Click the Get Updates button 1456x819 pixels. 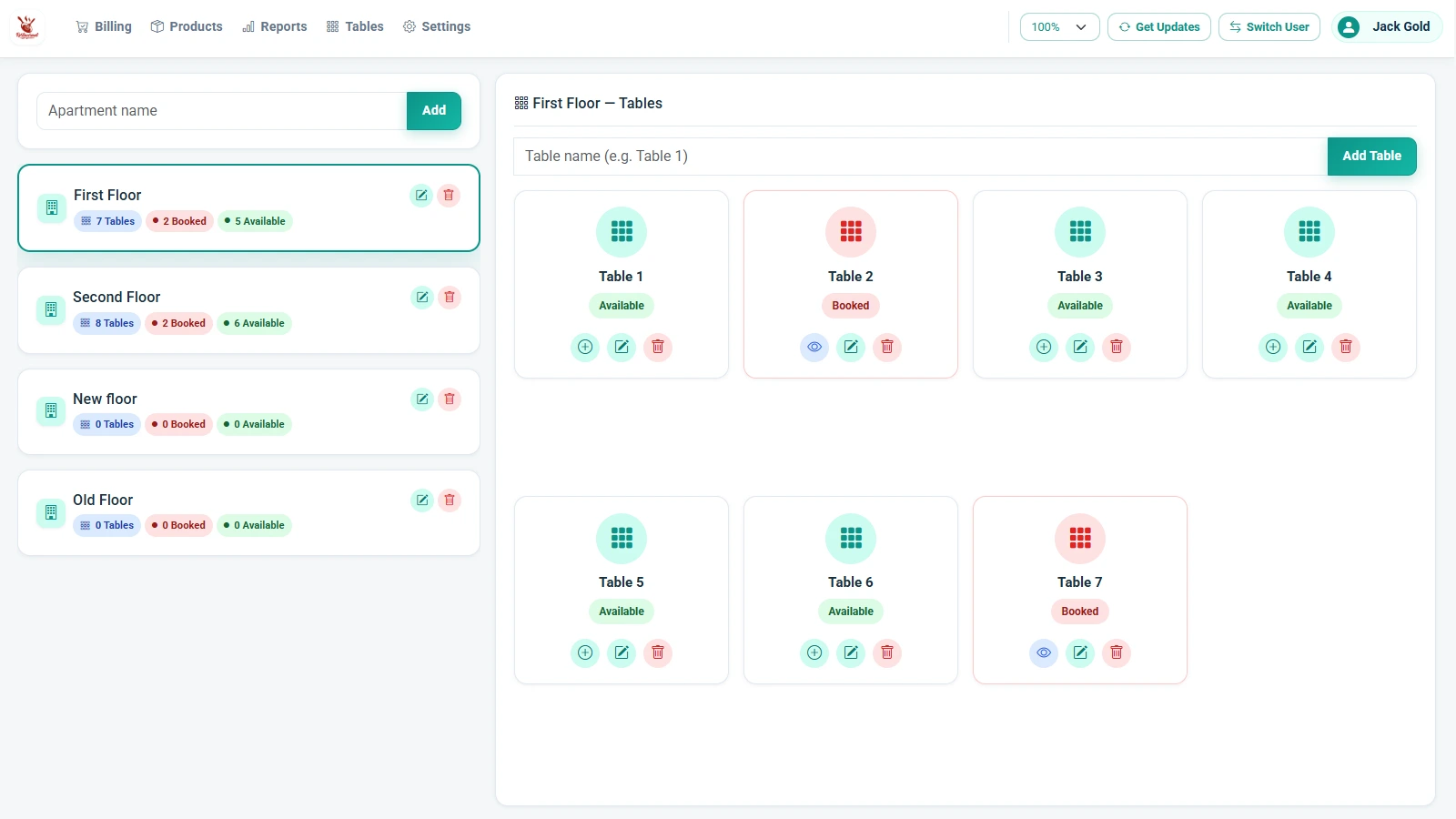coord(1159,26)
